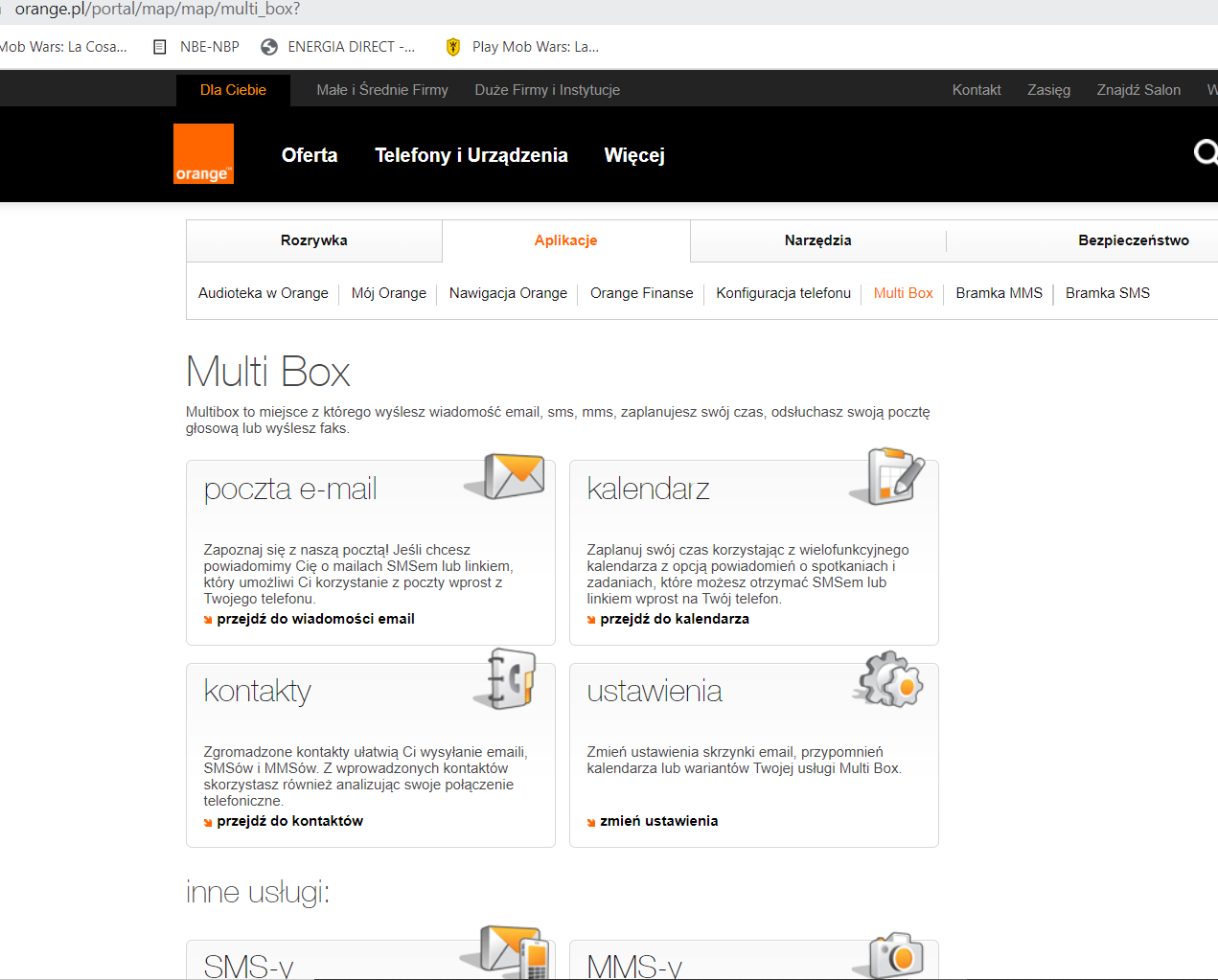Open the Więcej menu
This screenshot has width=1218, height=980.
(633, 154)
